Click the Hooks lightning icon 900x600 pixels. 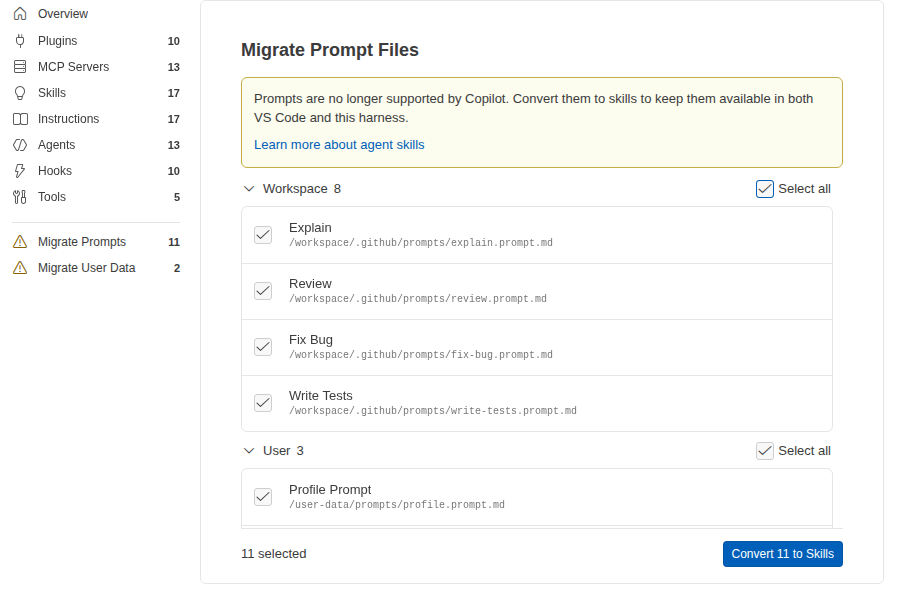click(x=20, y=171)
